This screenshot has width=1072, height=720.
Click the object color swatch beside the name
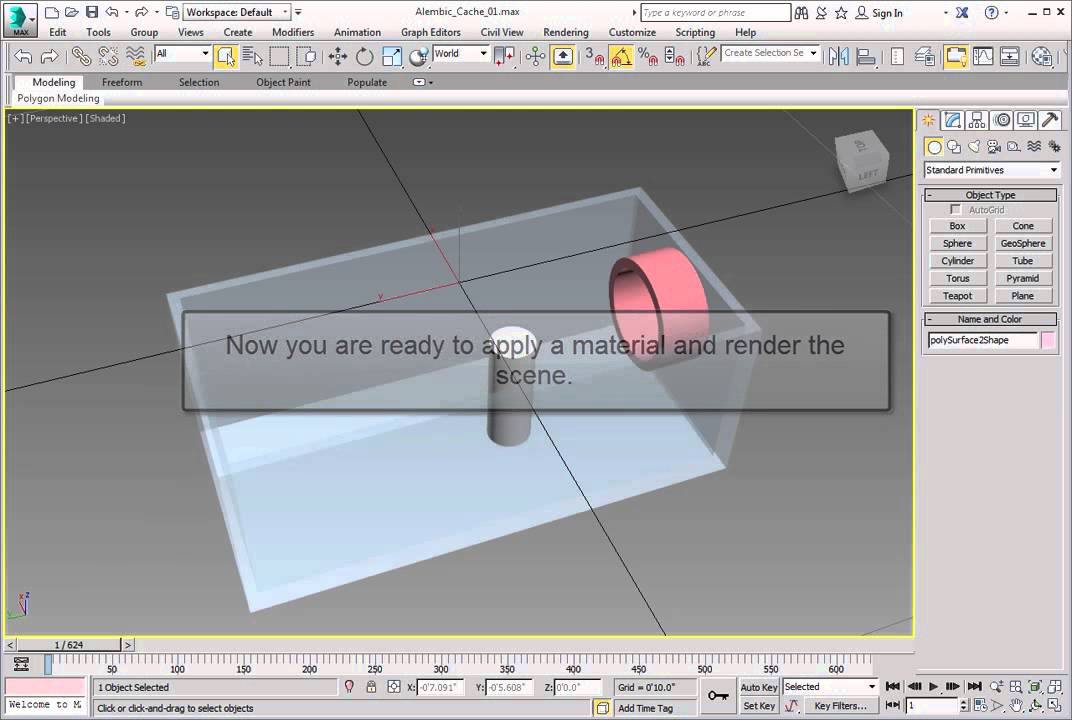pyautogui.click(x=1048, y=340)
